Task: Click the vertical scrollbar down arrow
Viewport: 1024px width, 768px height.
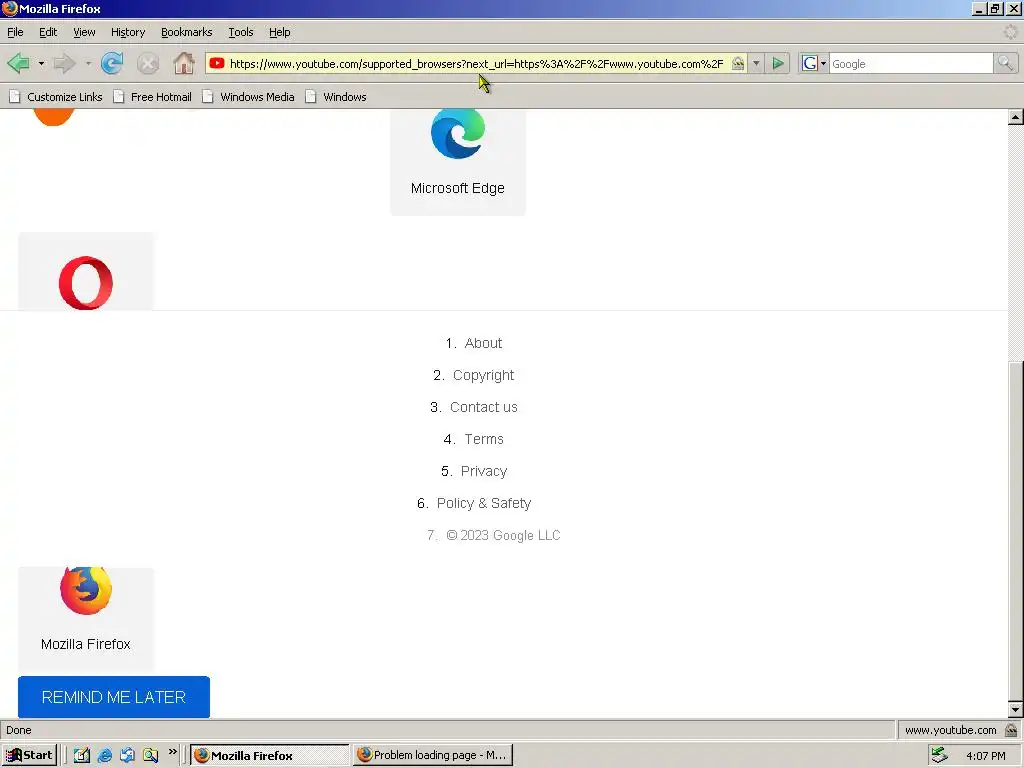Action: pyautogui.click(x=1016, y=710)
